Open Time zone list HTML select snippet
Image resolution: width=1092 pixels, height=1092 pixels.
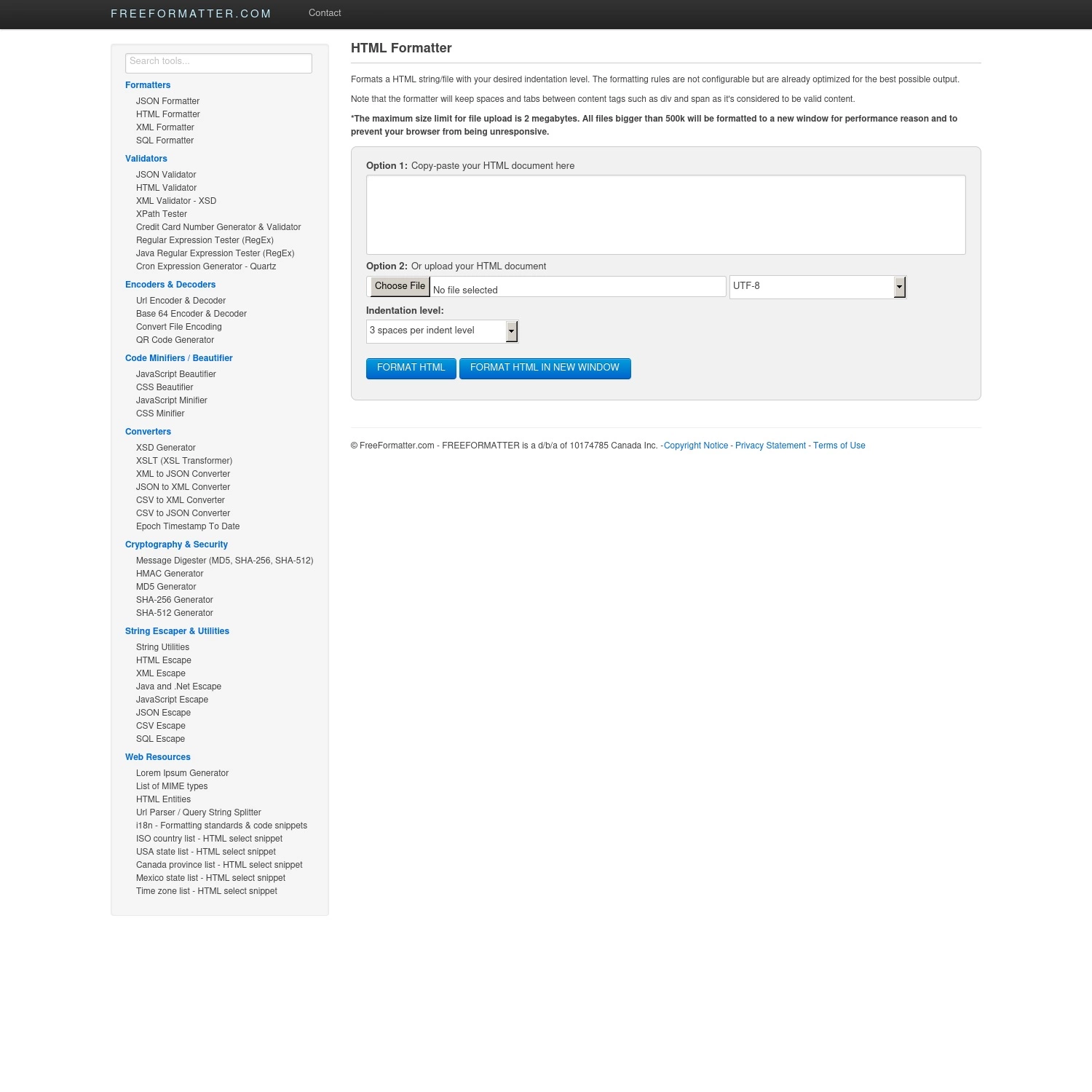207,891
